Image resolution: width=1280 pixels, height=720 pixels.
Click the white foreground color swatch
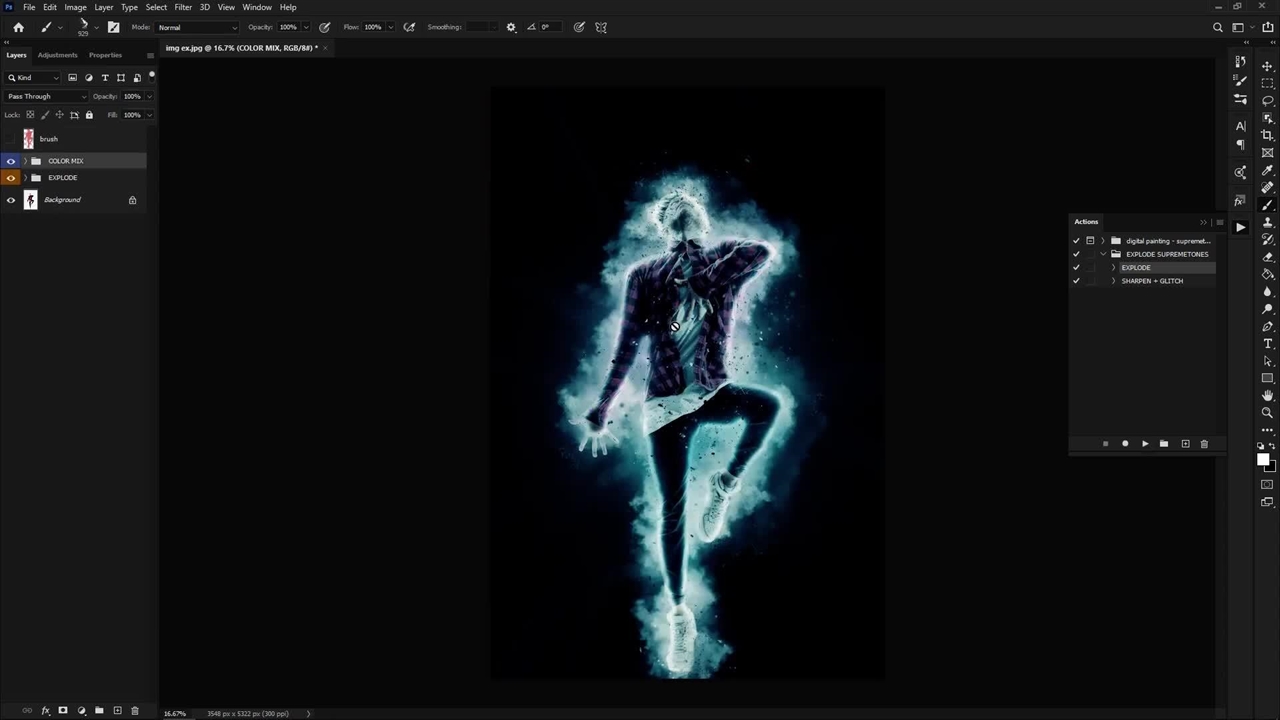click(1263, 459)
